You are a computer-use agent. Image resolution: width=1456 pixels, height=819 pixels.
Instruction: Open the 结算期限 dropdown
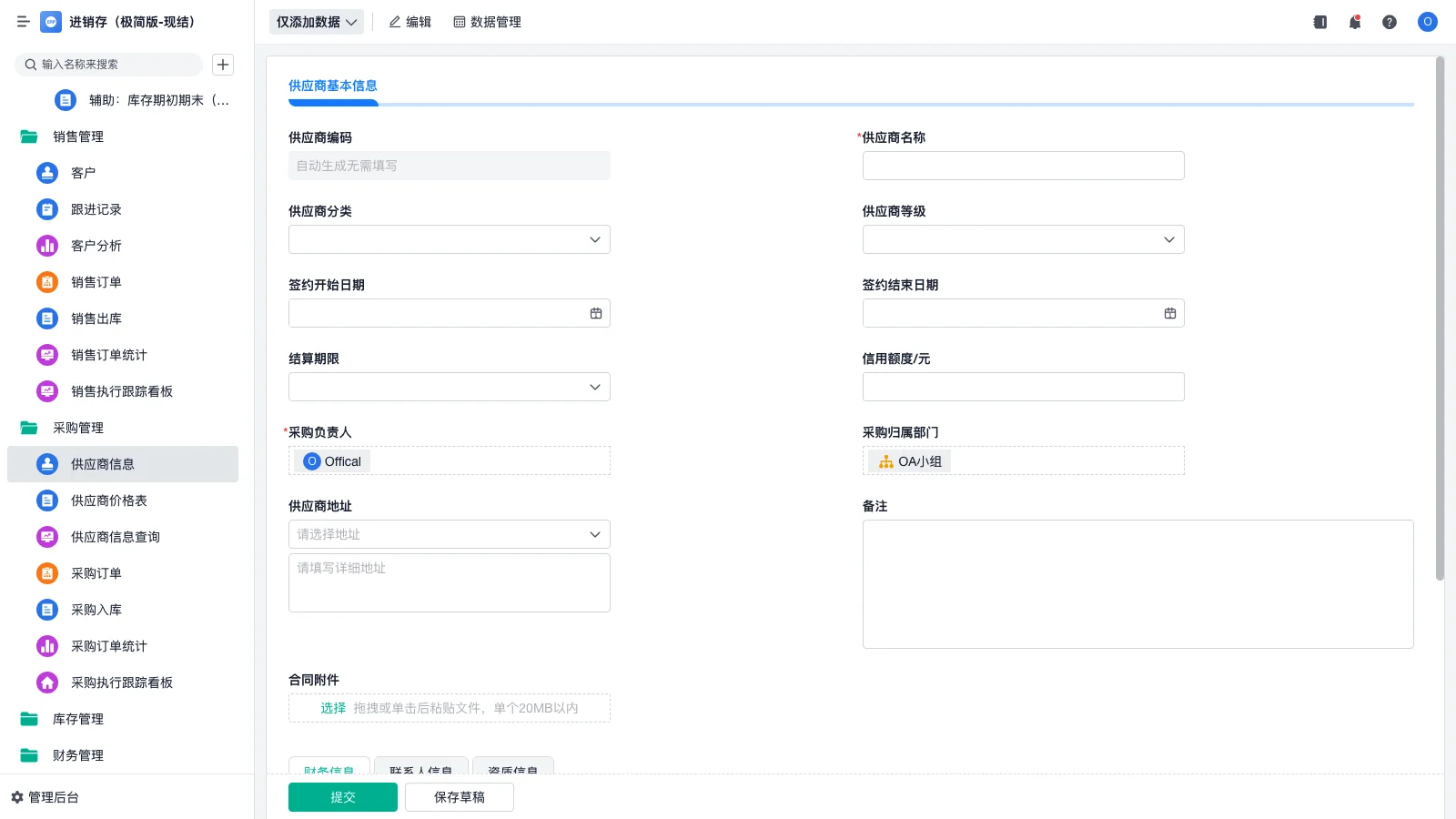[x=450, y=387]
